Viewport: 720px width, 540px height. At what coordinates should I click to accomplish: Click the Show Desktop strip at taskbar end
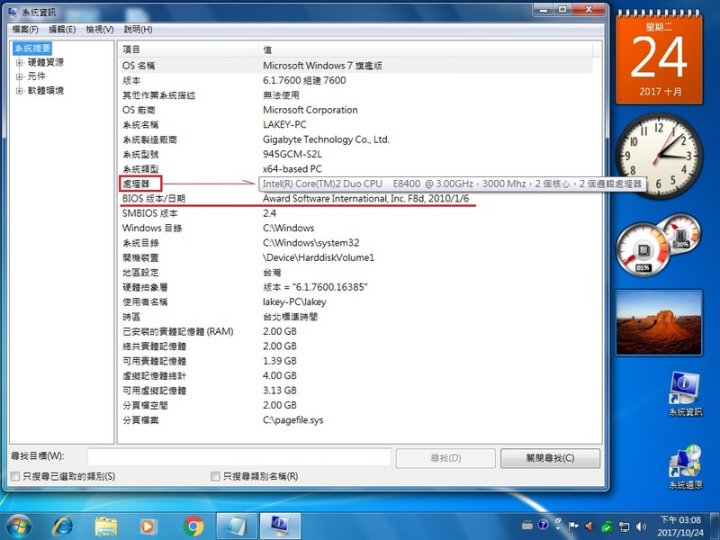pos(714,526)
